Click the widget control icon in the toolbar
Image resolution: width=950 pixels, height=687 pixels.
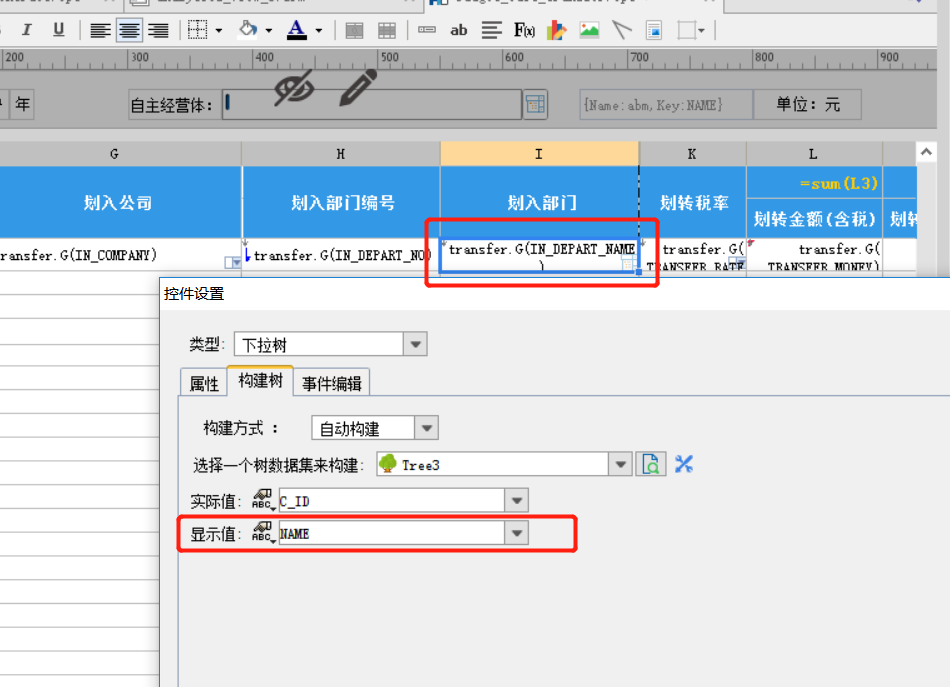click(427, 30)
